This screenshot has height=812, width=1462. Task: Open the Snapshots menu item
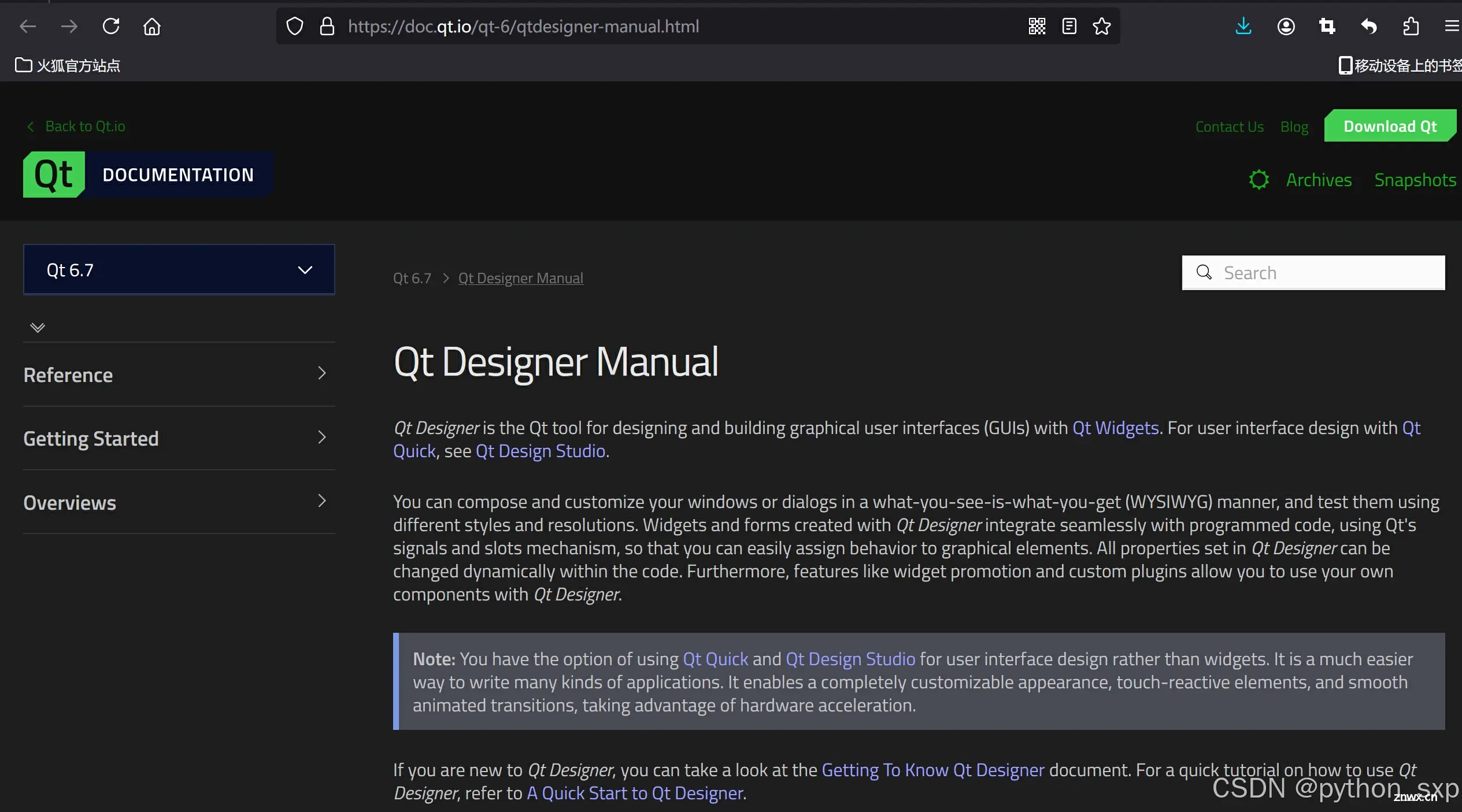(x=1415, y=180)
